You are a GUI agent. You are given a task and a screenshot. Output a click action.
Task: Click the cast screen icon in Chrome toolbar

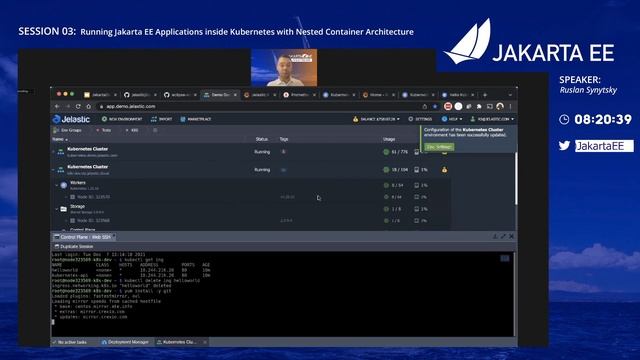coord(489,107)
